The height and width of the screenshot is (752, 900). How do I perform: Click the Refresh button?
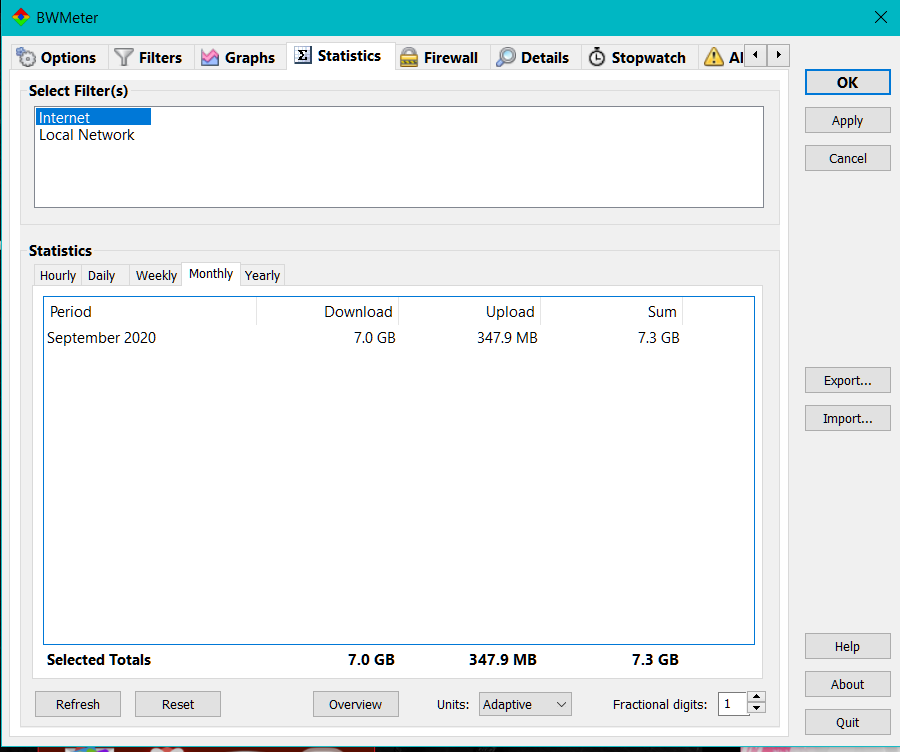pos(77,704)
